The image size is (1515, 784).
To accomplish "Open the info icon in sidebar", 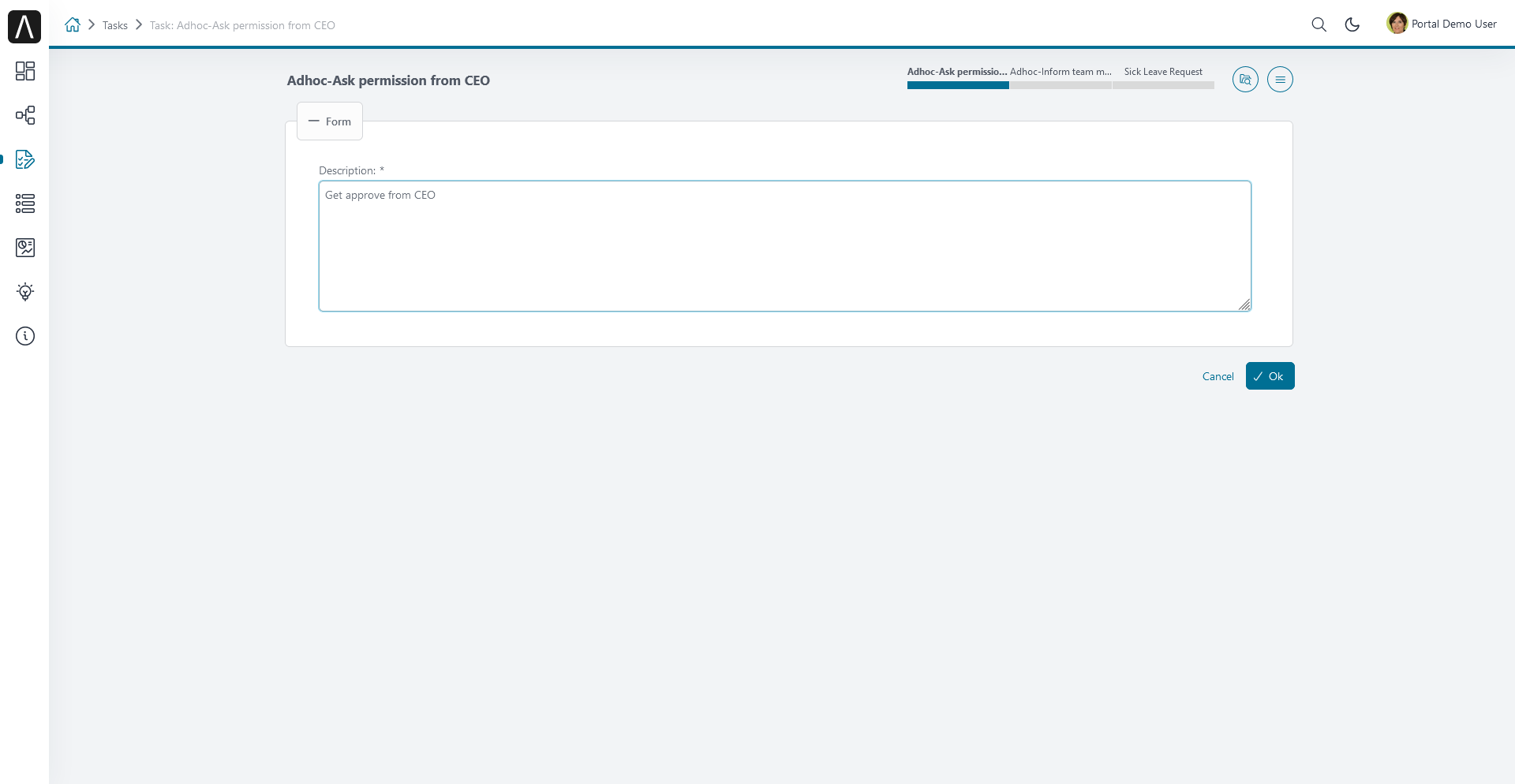I will pos(25,336).
